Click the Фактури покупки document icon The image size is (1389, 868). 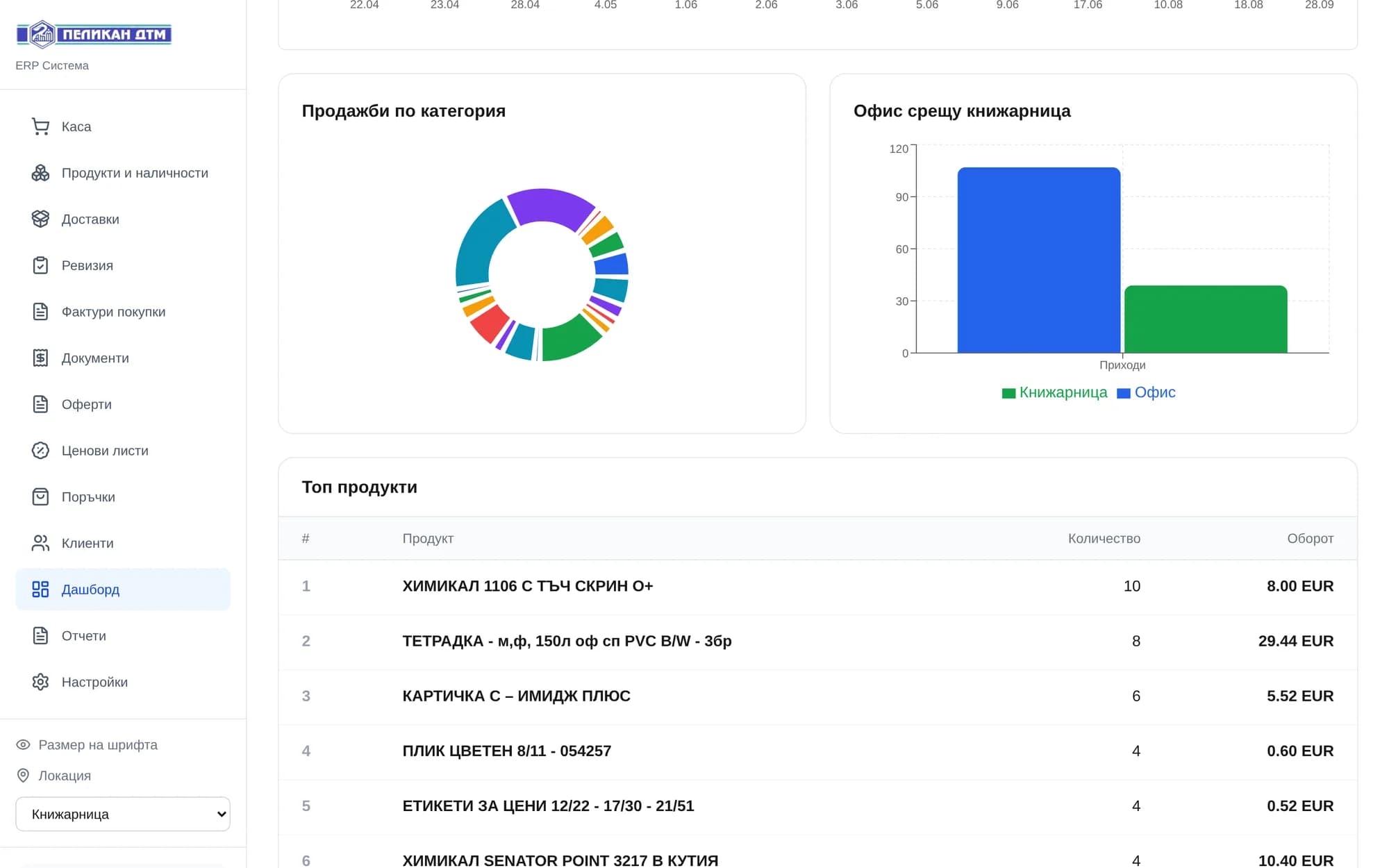40,312
